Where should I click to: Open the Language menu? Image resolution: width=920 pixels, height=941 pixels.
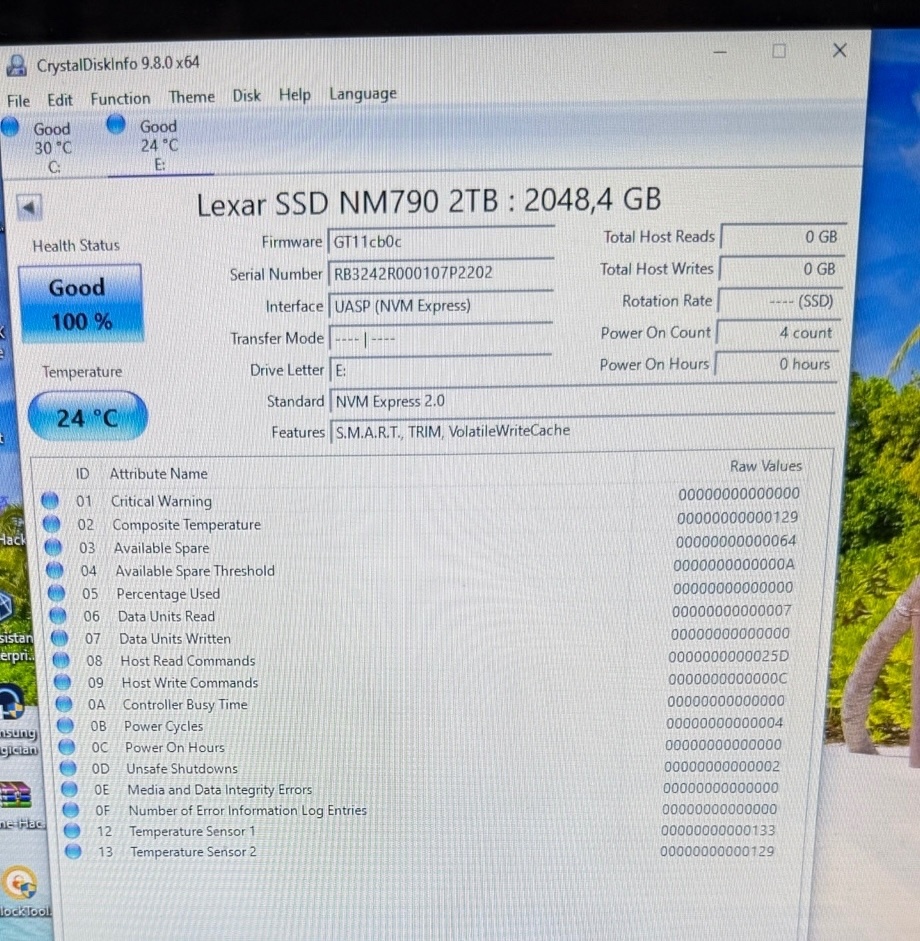tap(362, 94)
